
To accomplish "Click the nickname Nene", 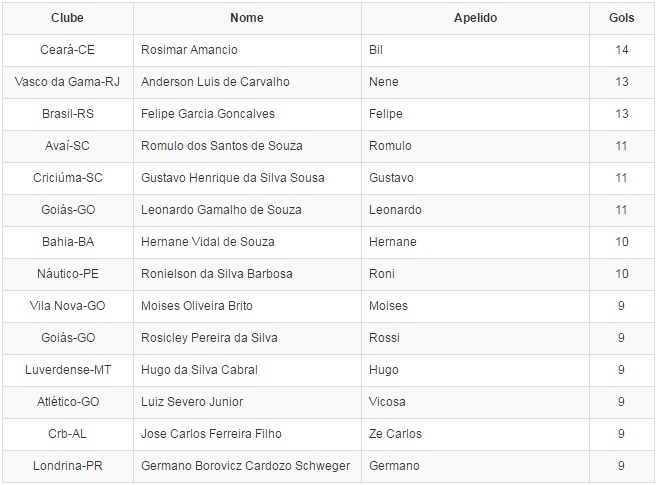I will 384,82.
